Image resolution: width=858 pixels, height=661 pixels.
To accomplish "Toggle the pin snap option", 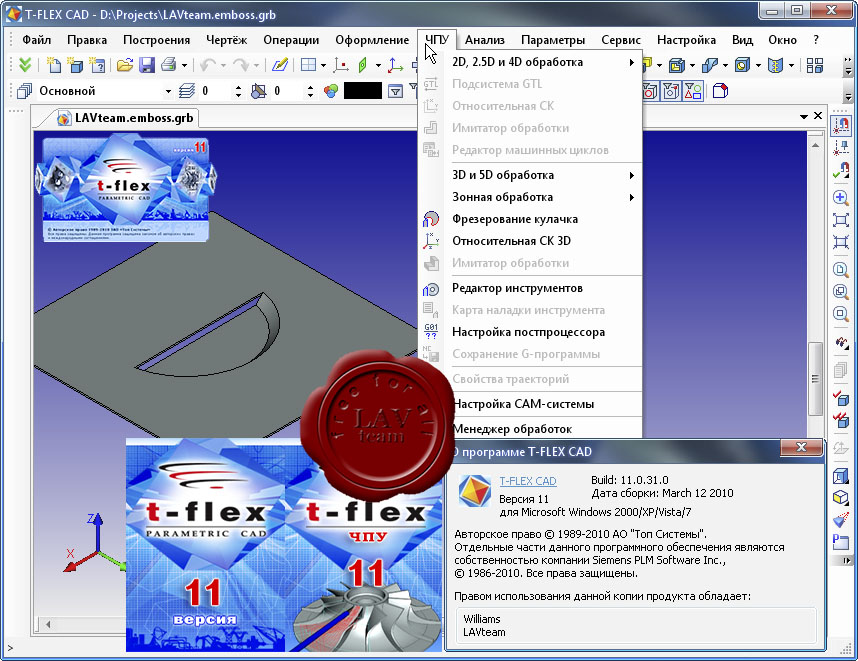I will click(840, 148).
